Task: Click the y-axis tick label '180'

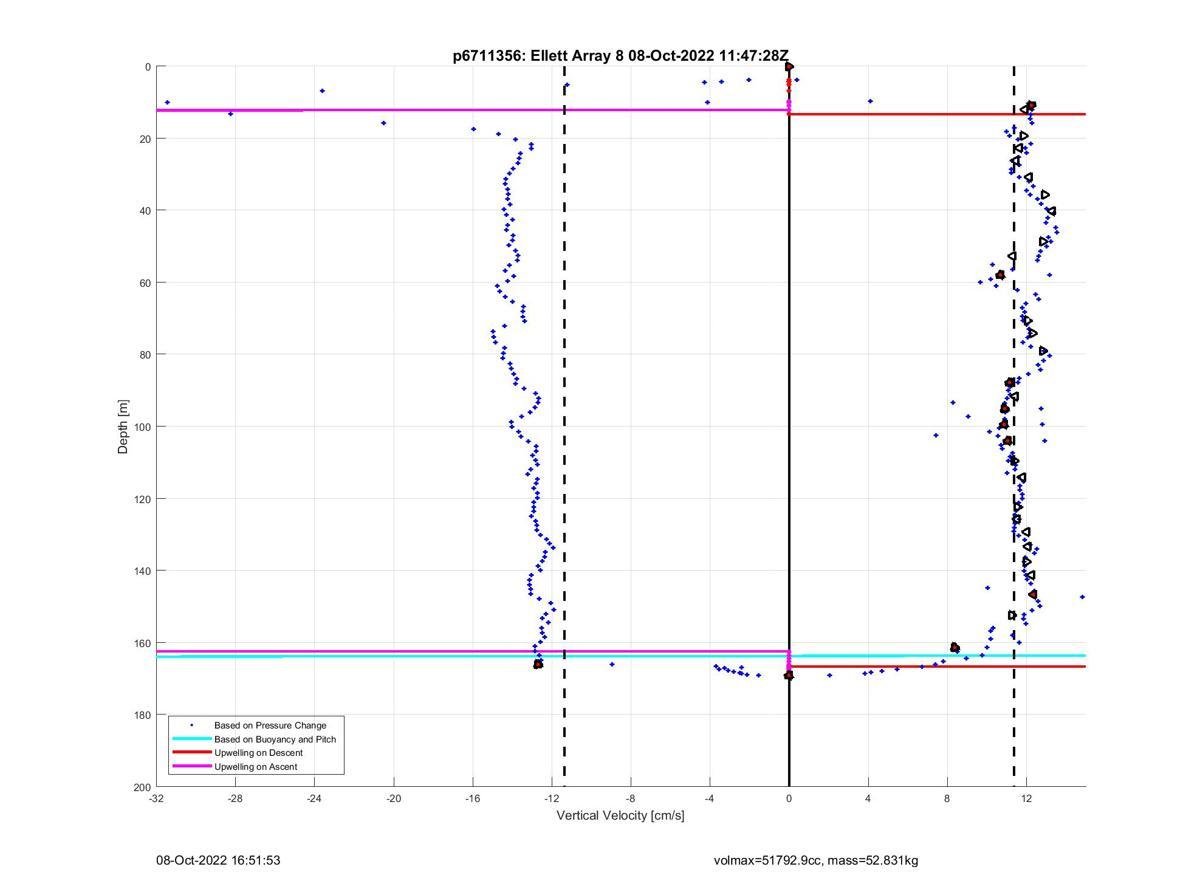Action: 142,715
